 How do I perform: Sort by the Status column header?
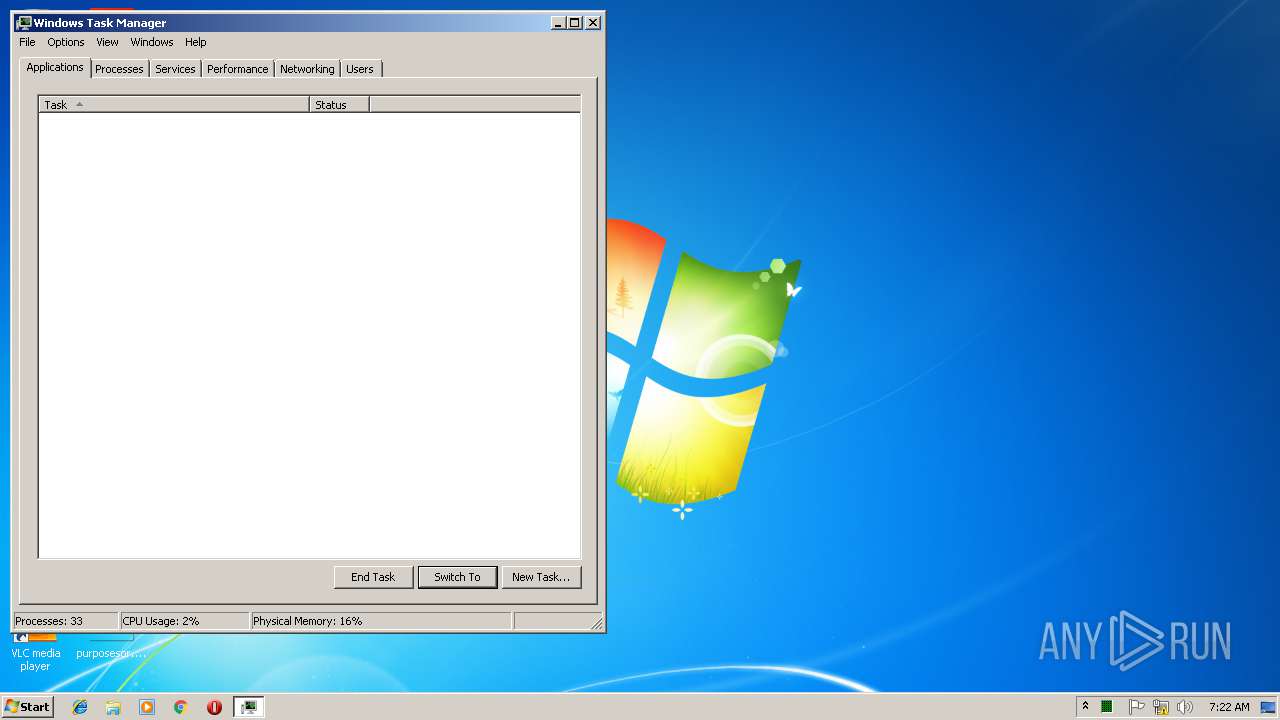pos(339,104)
